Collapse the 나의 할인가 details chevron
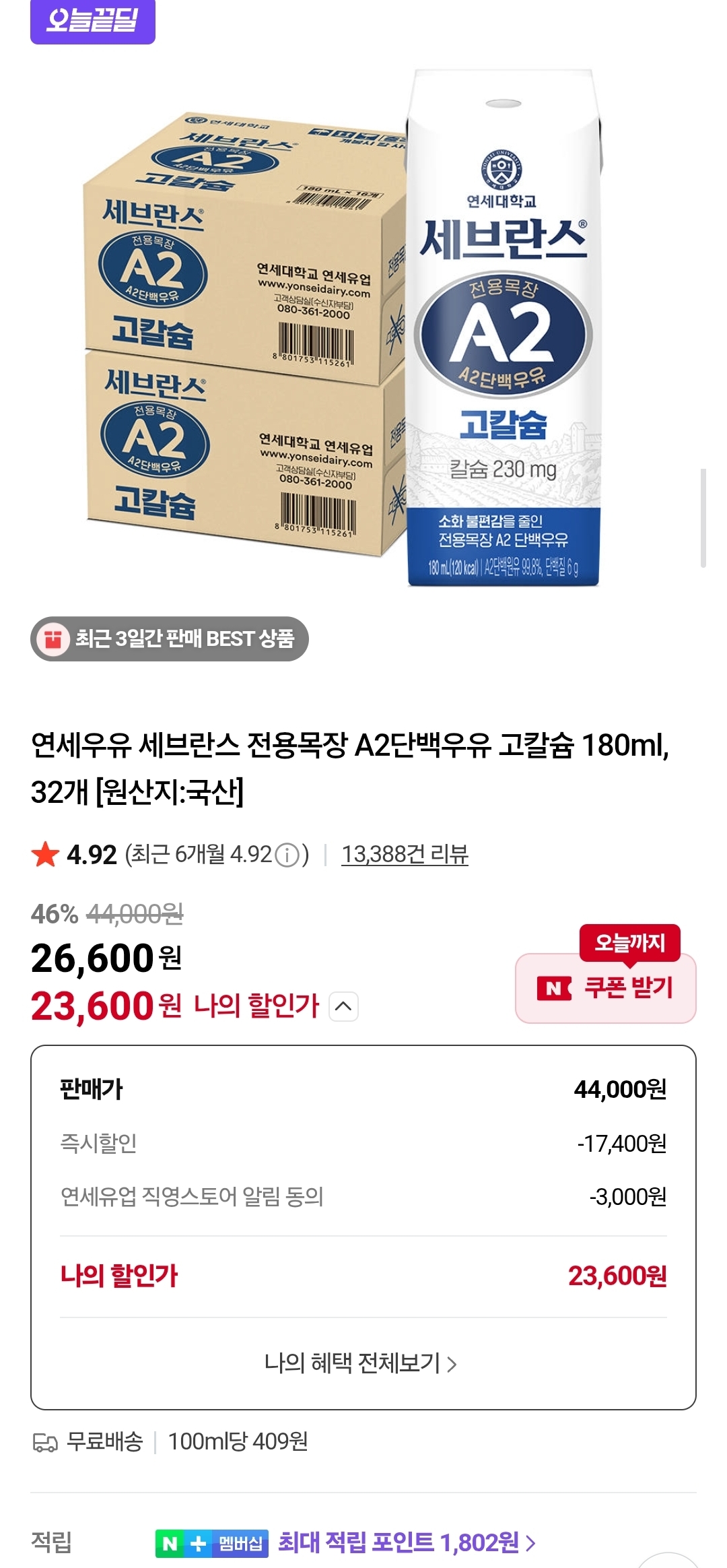The height and width of the screenshot is (1568, 727). point(343,1006)
